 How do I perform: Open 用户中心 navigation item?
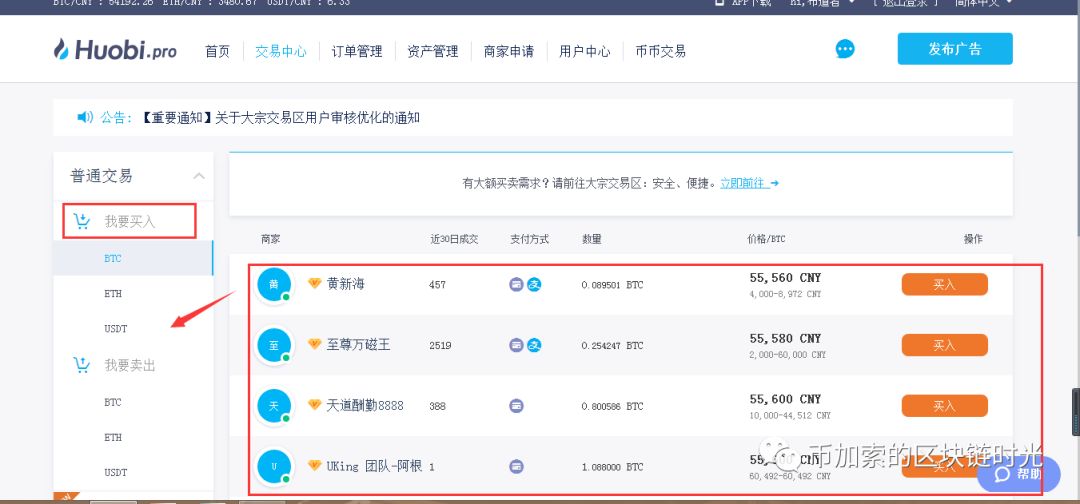pos(585,51)
